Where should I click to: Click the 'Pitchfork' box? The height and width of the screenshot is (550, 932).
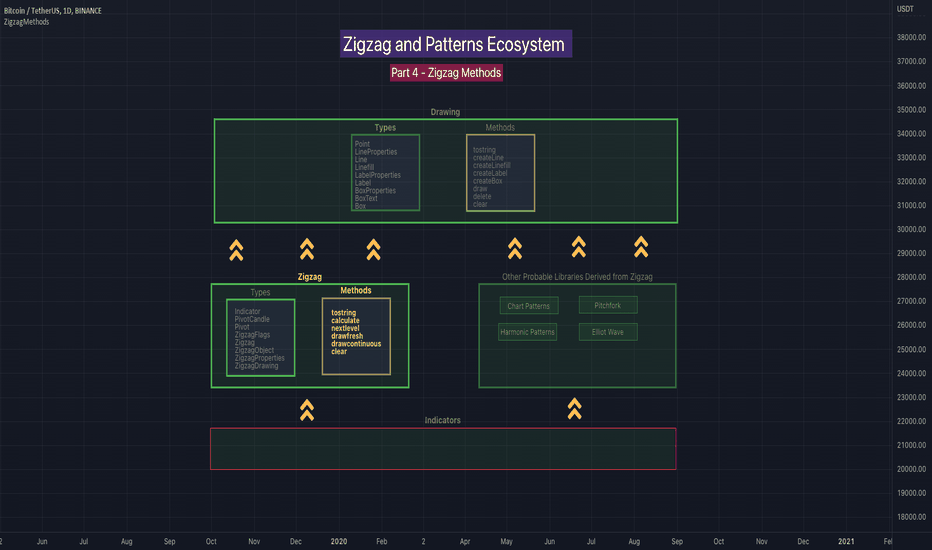608,305
